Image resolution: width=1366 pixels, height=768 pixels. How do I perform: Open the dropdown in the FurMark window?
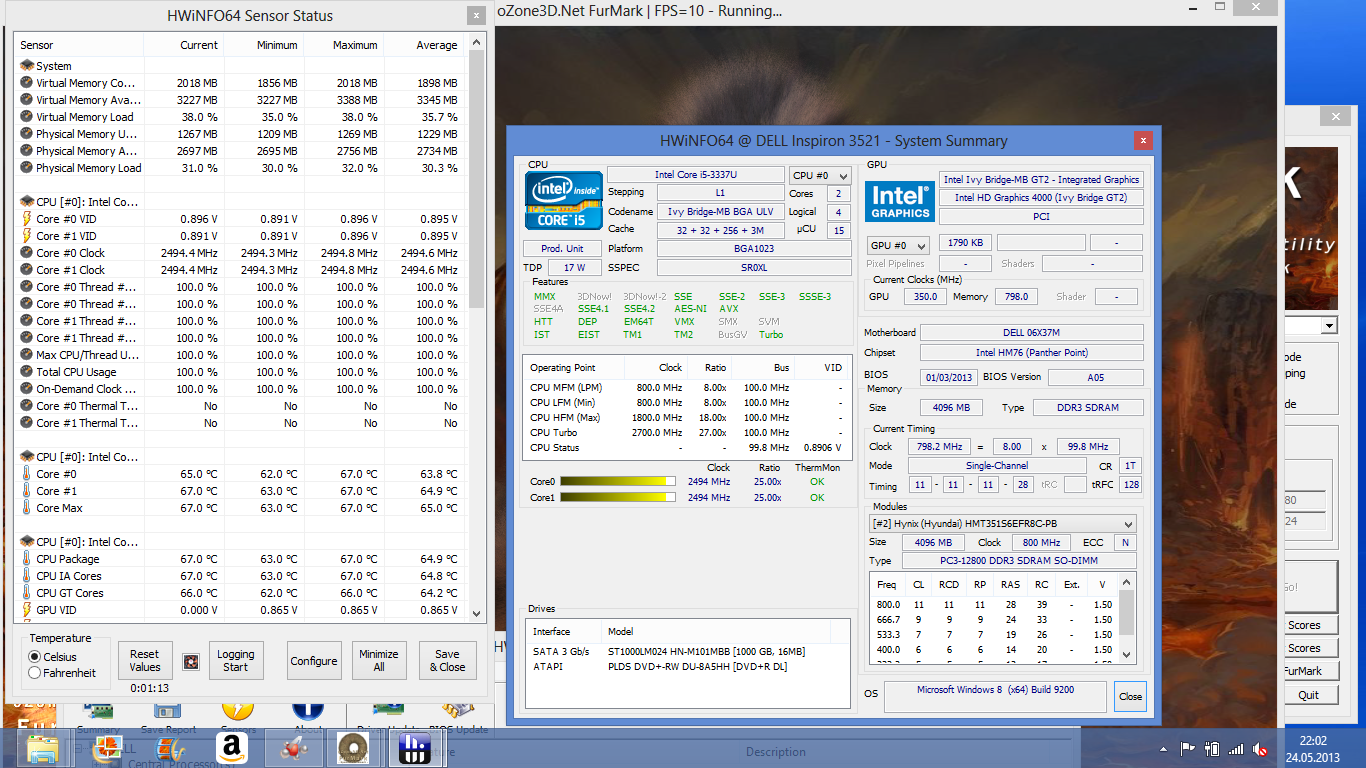pos(1329,326)
